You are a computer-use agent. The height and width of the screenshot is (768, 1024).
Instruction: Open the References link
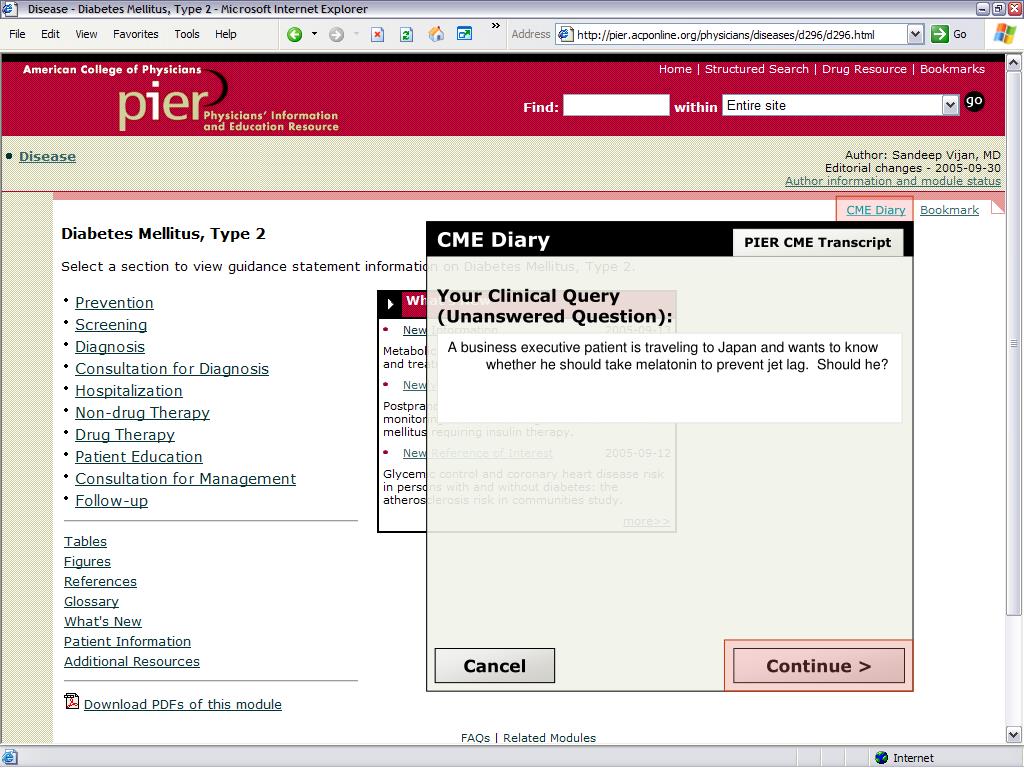pyautogui.click(x=101, y=581)
